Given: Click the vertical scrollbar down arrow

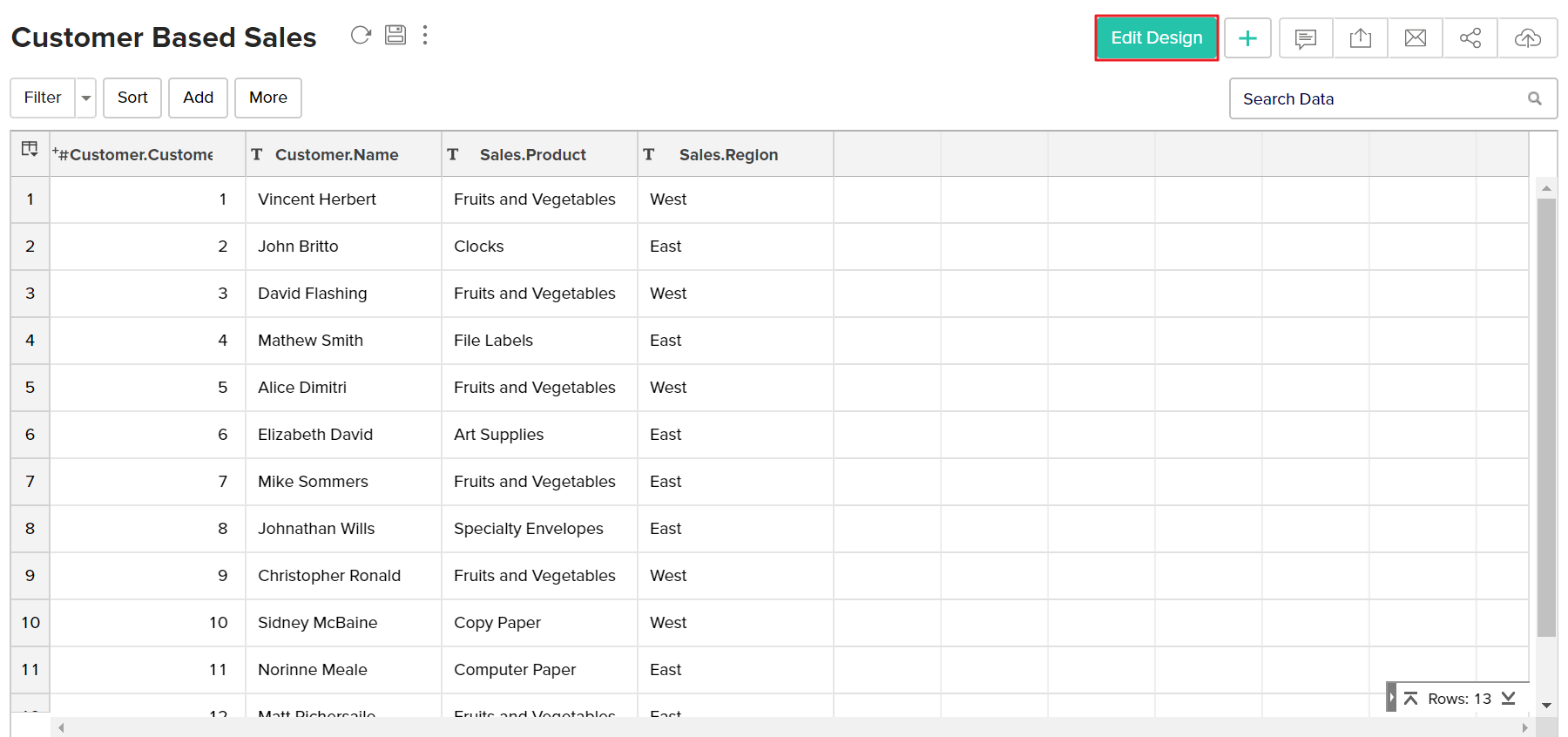Looking at the screenshot, I should 1546,706.
